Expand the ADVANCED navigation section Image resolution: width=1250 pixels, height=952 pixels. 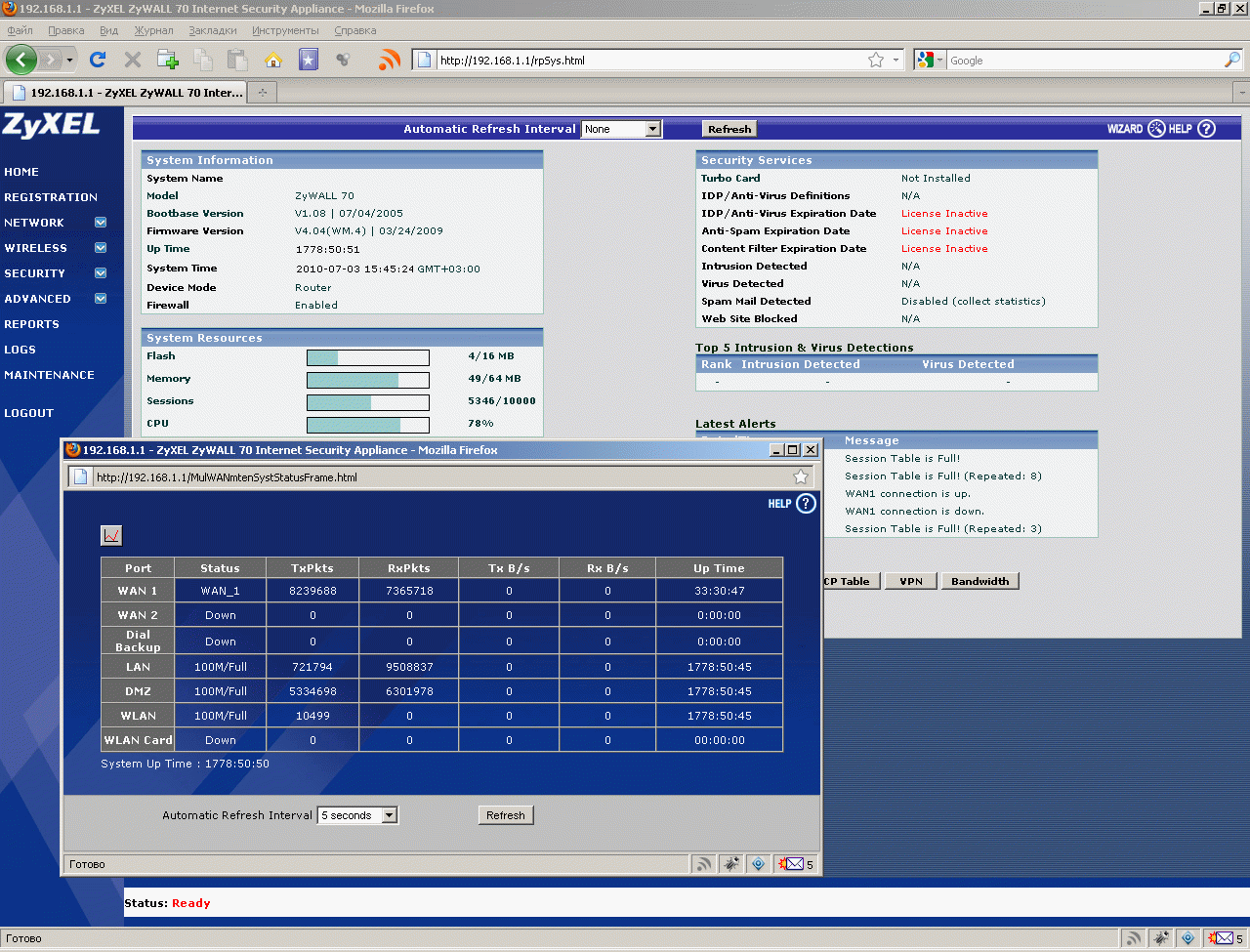point(101,299)
